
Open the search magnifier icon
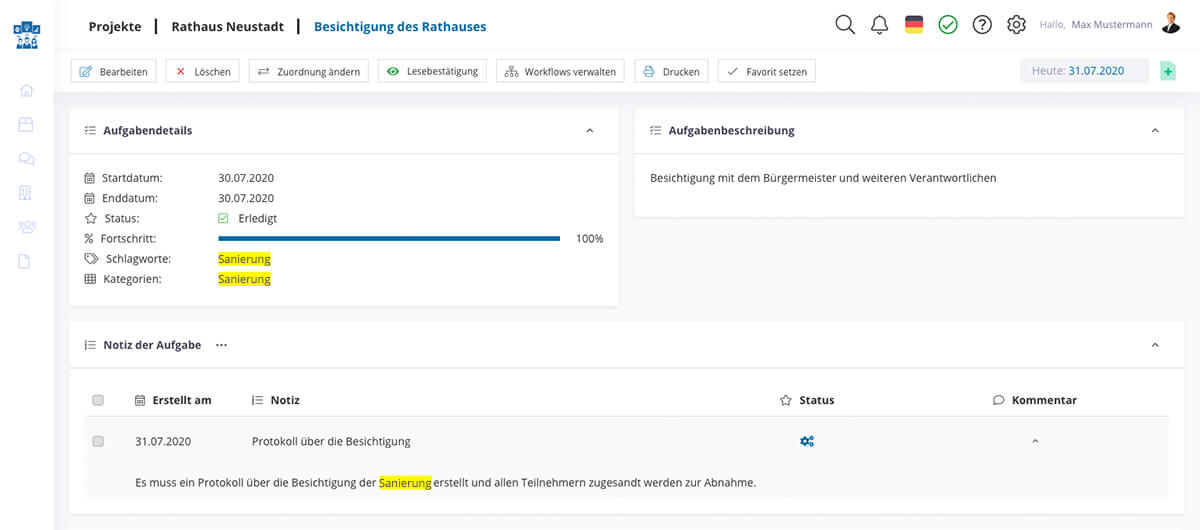click(845, 25)
